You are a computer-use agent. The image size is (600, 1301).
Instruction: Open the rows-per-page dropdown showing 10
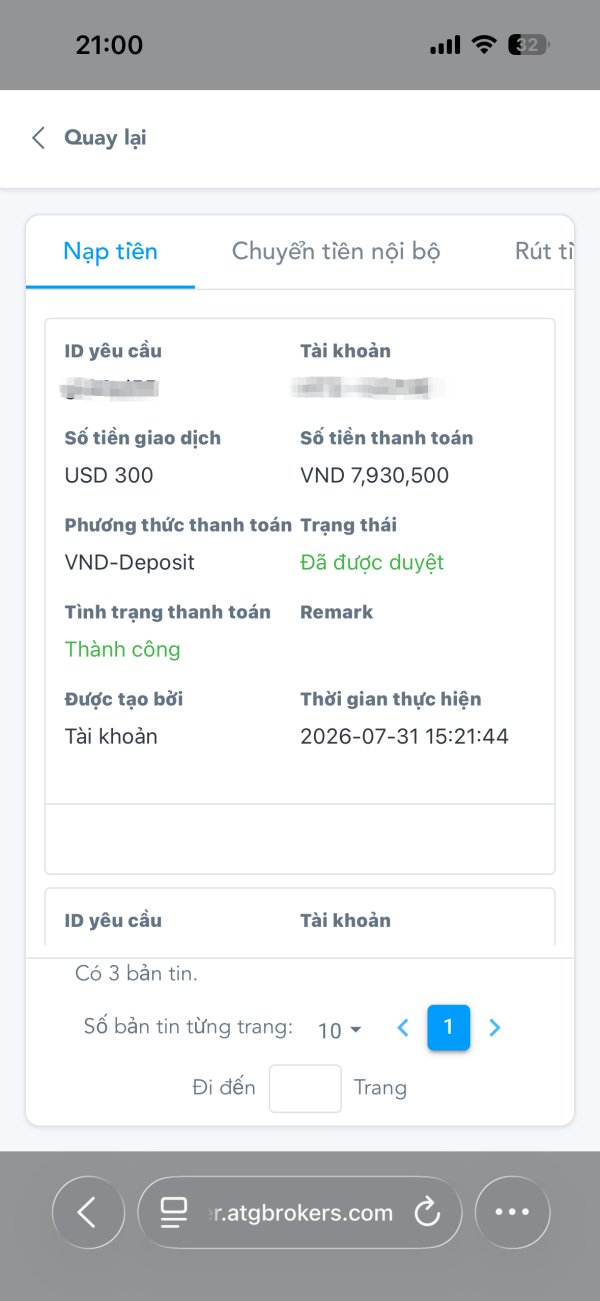(x=340, y=1029)
